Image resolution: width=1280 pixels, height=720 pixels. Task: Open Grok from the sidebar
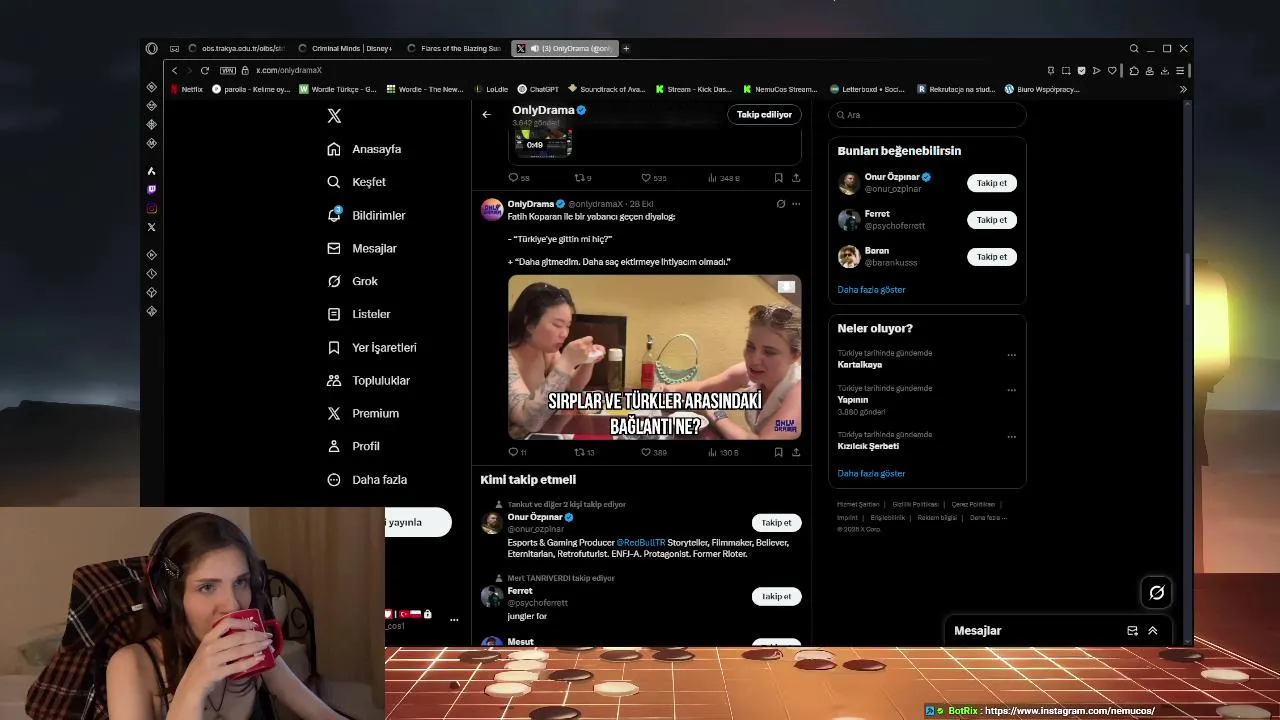352,281
